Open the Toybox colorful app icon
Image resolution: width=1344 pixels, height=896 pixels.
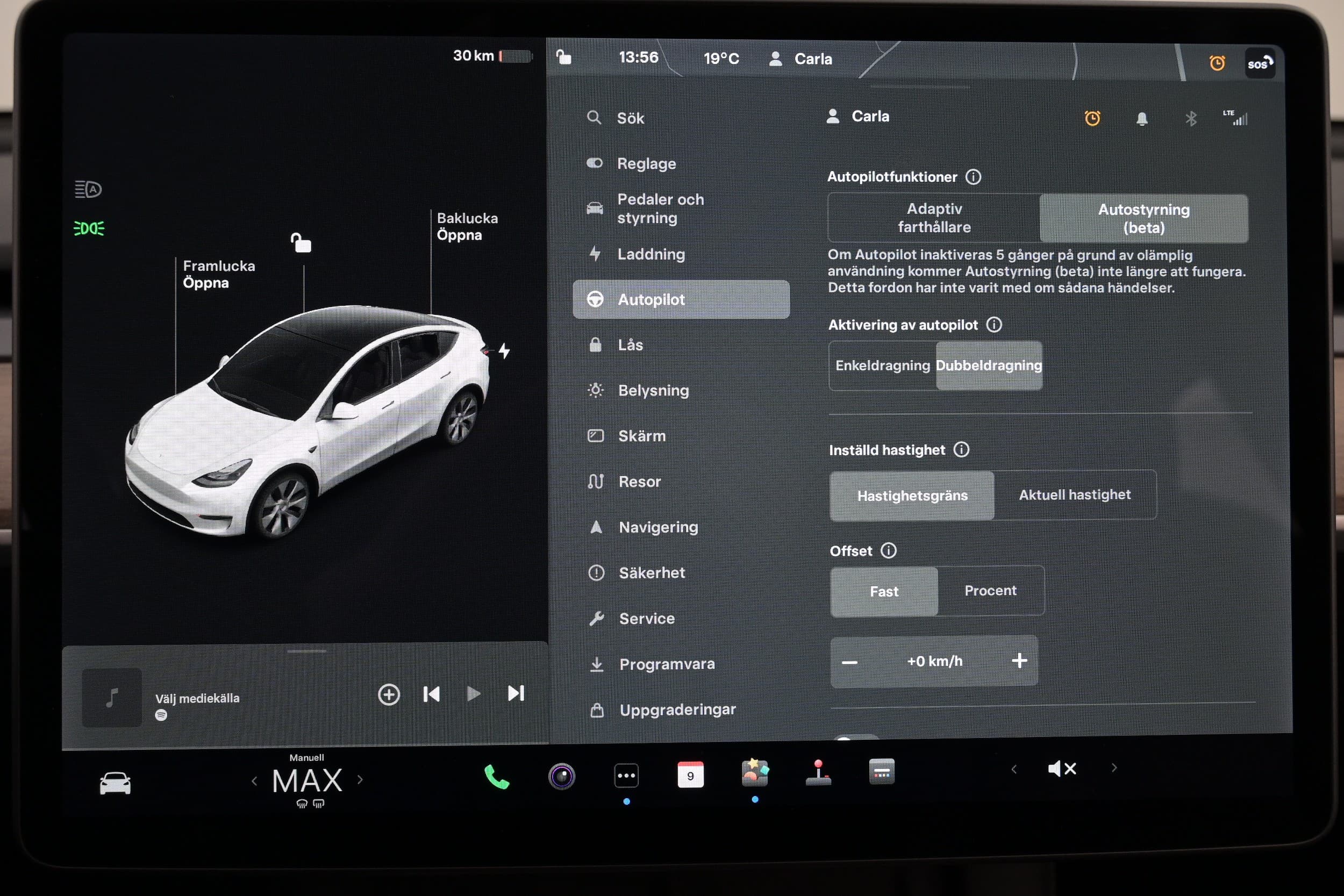click(755, 773)
